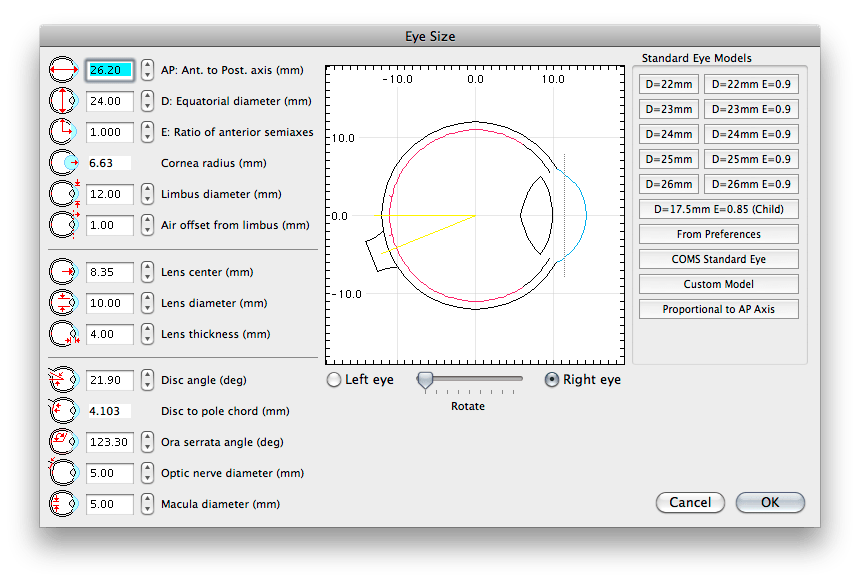The image size is (860, 582).
Task: Click the Equatorial diameter 24.00 field
Action: tap(110, 101)
